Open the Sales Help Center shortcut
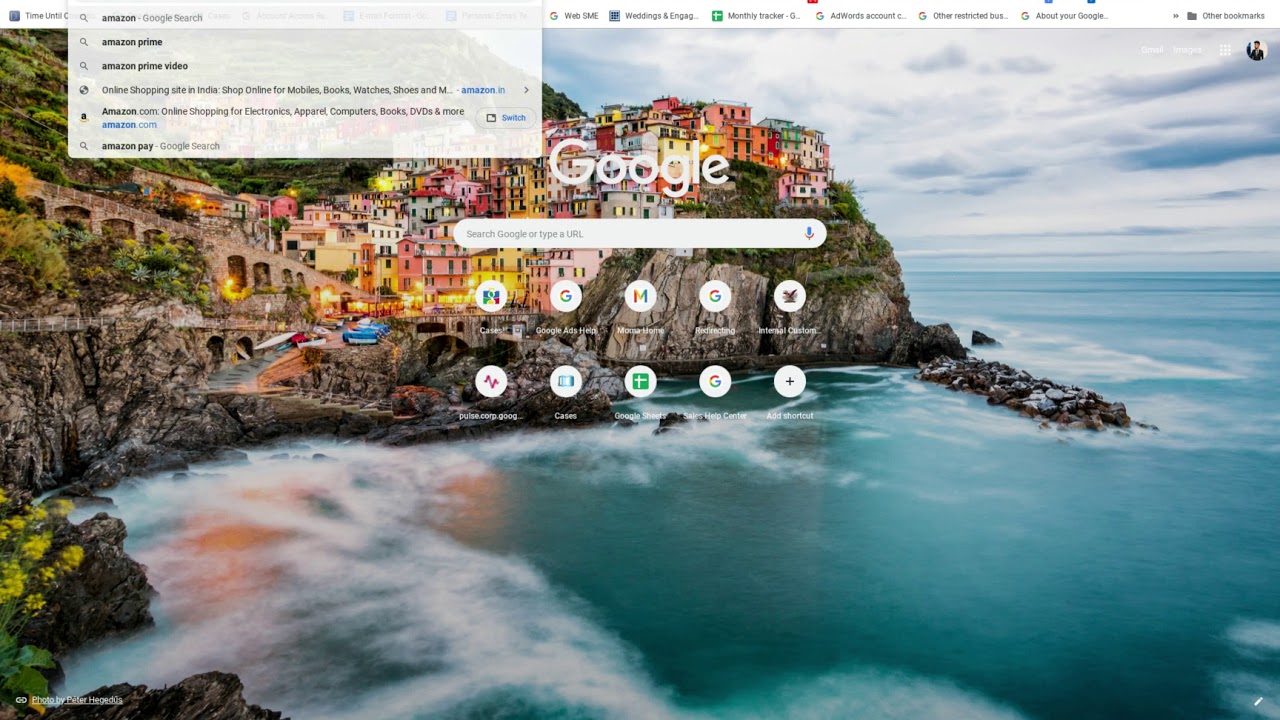This screenshot has height=720, width=1280. tap(715, 393)
